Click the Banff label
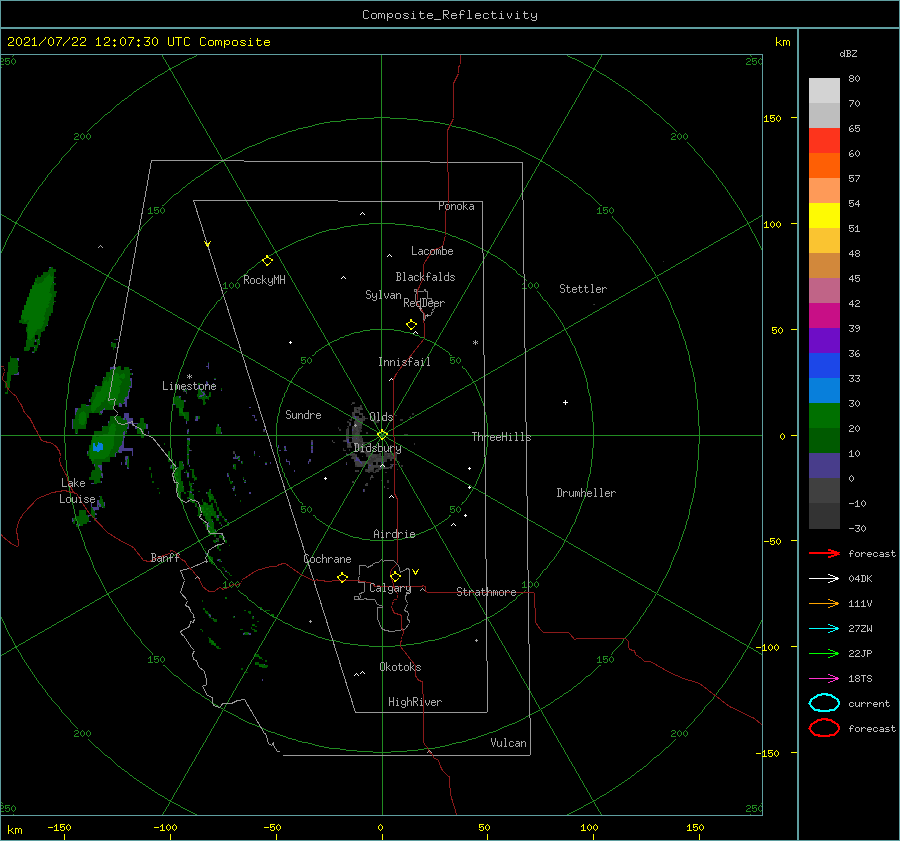The image size is (900, 841). 165,557
